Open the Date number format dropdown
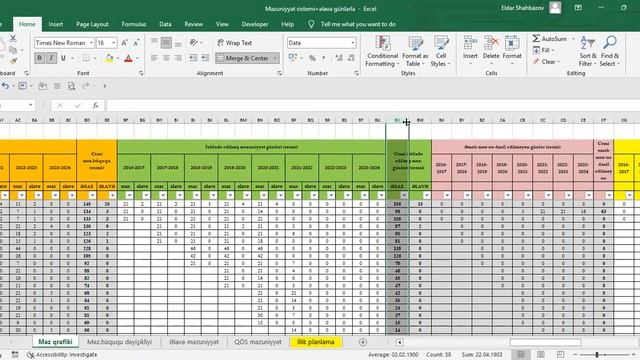 (x=353, y=43)
